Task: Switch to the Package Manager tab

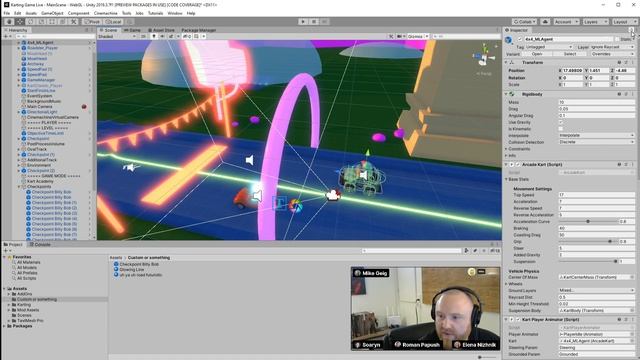Action: [198, 30]
